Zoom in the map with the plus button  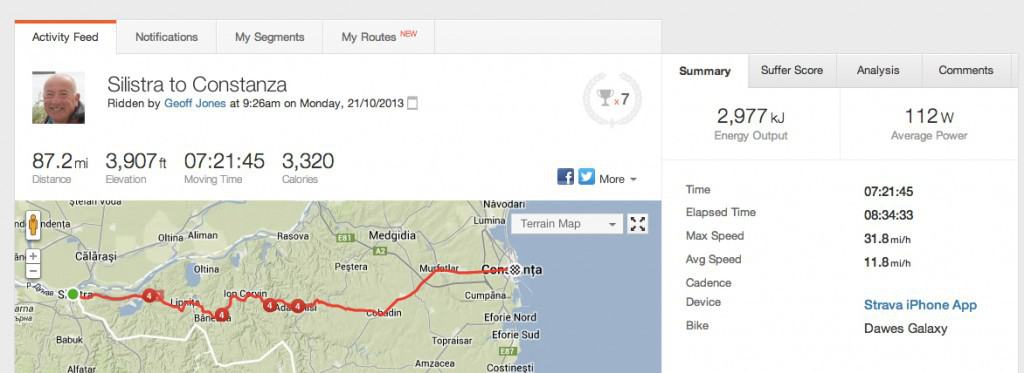33,256
